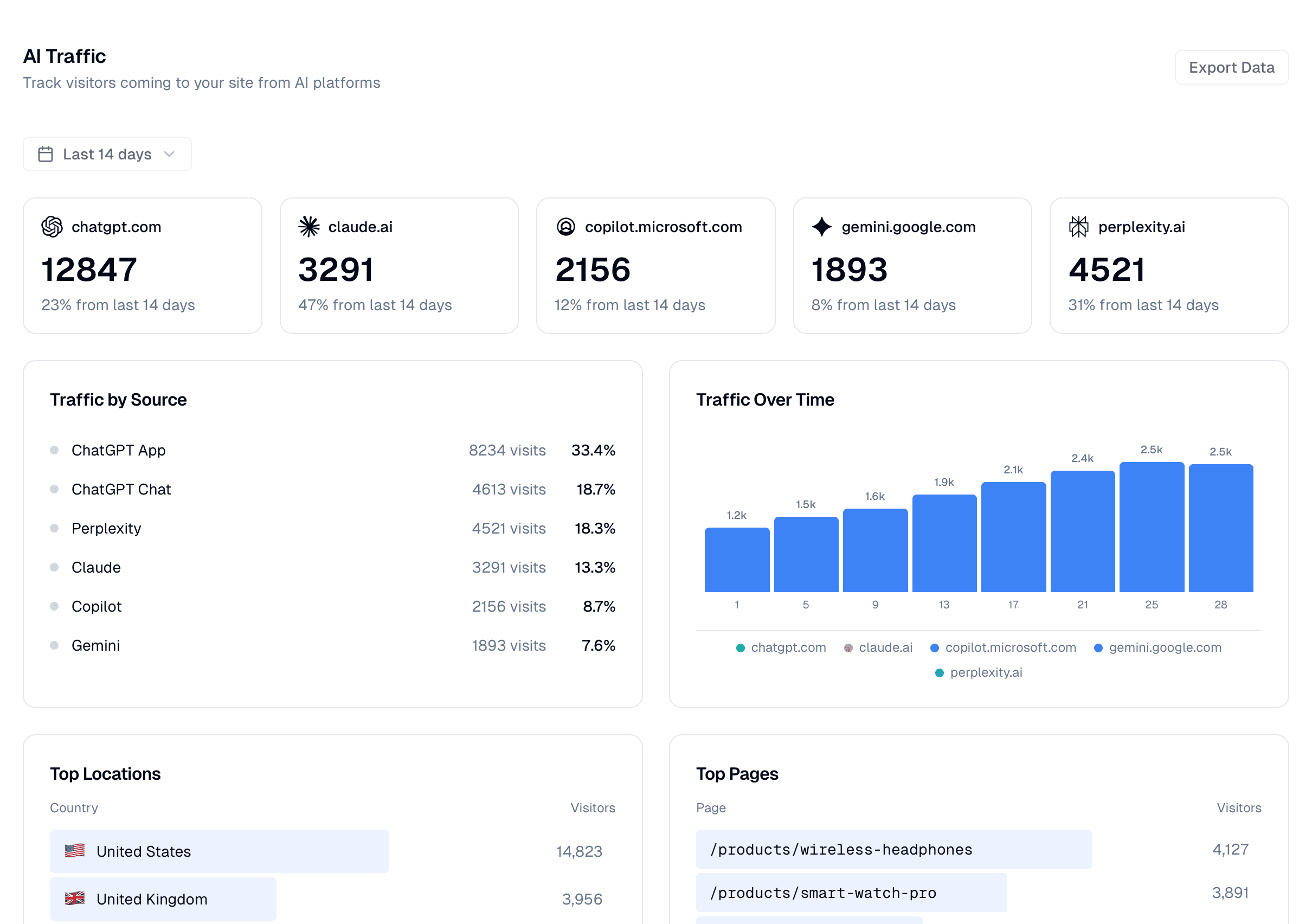This screenshot has width=1312, height=924.
Task: Click the calendar icon in the date filter
Action: pos(46,153)
